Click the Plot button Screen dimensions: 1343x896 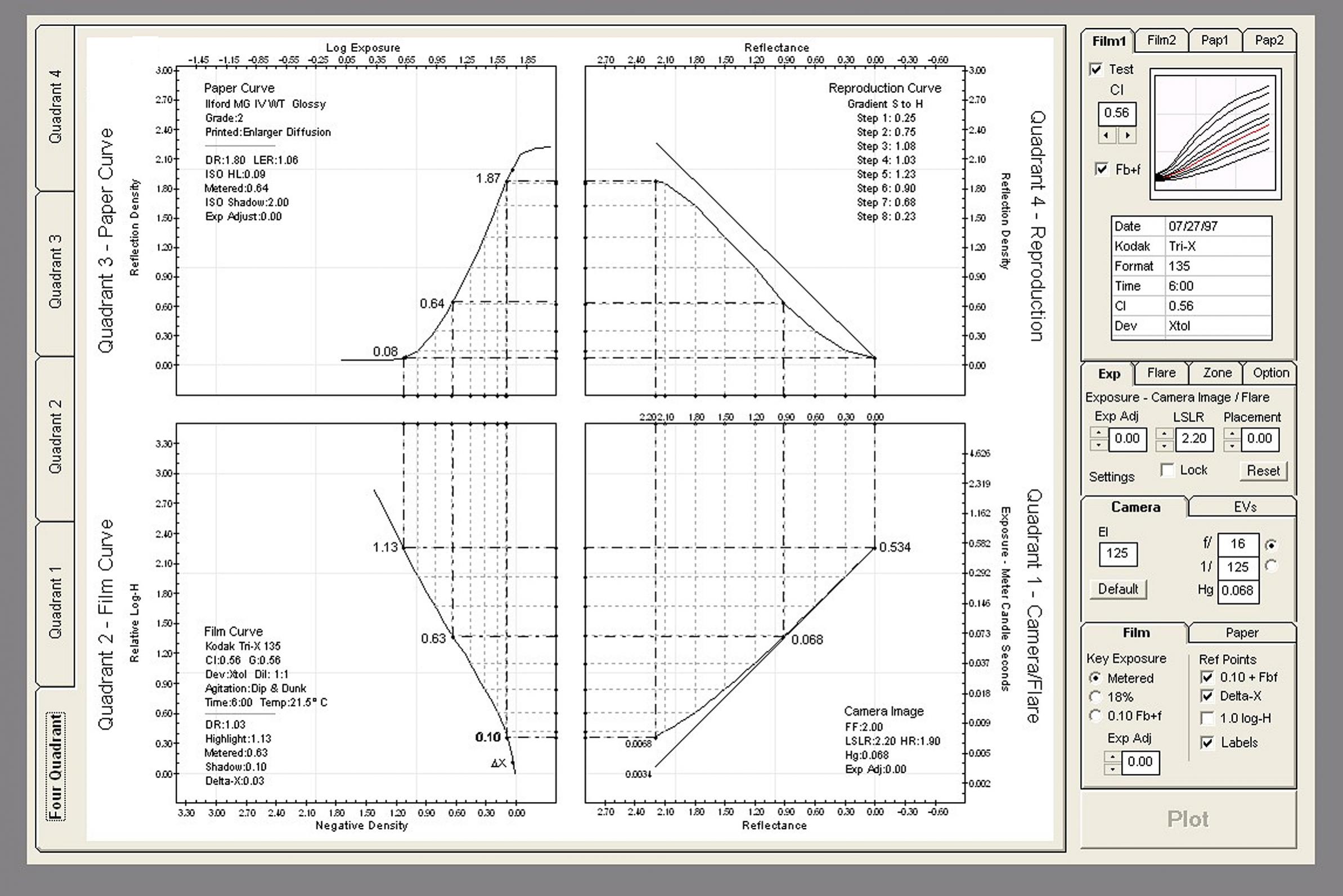pyautogui.click(x=1188, y=820)
